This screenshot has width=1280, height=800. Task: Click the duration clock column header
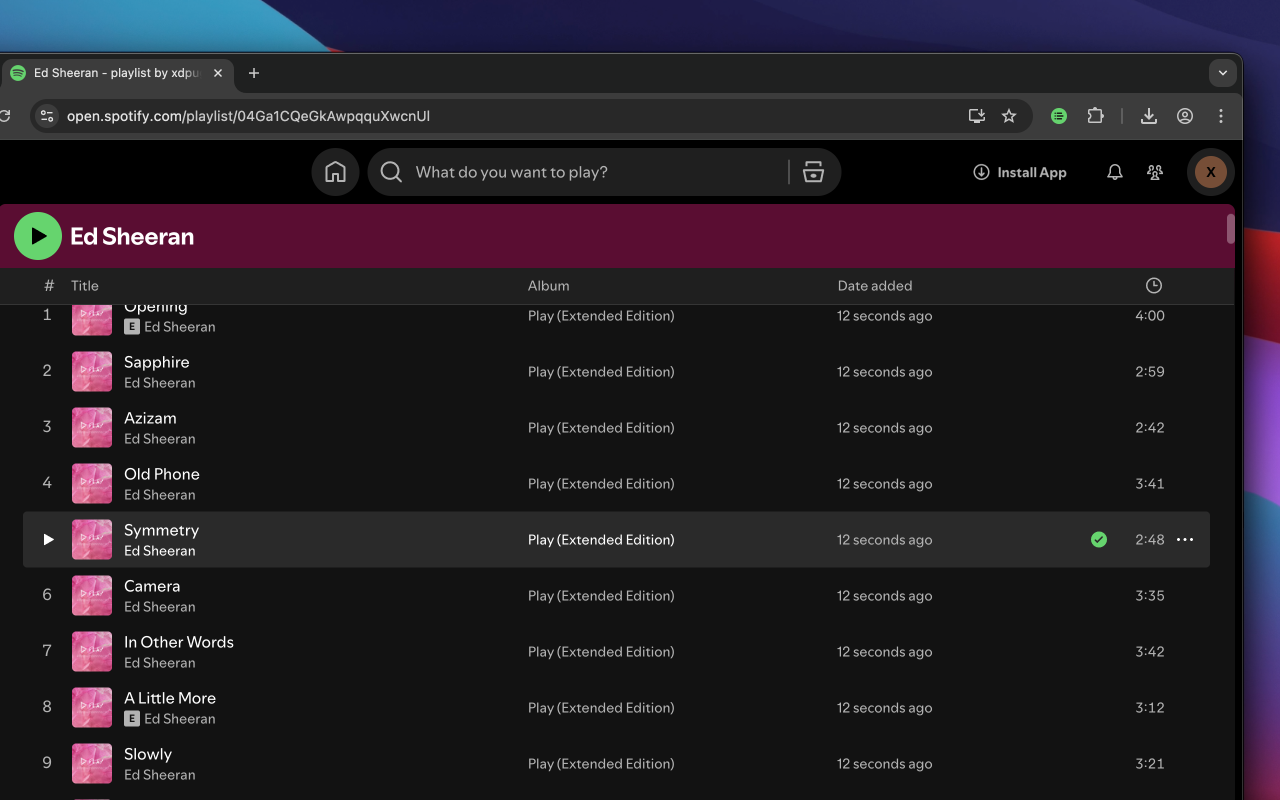[x=1154, y=286]
